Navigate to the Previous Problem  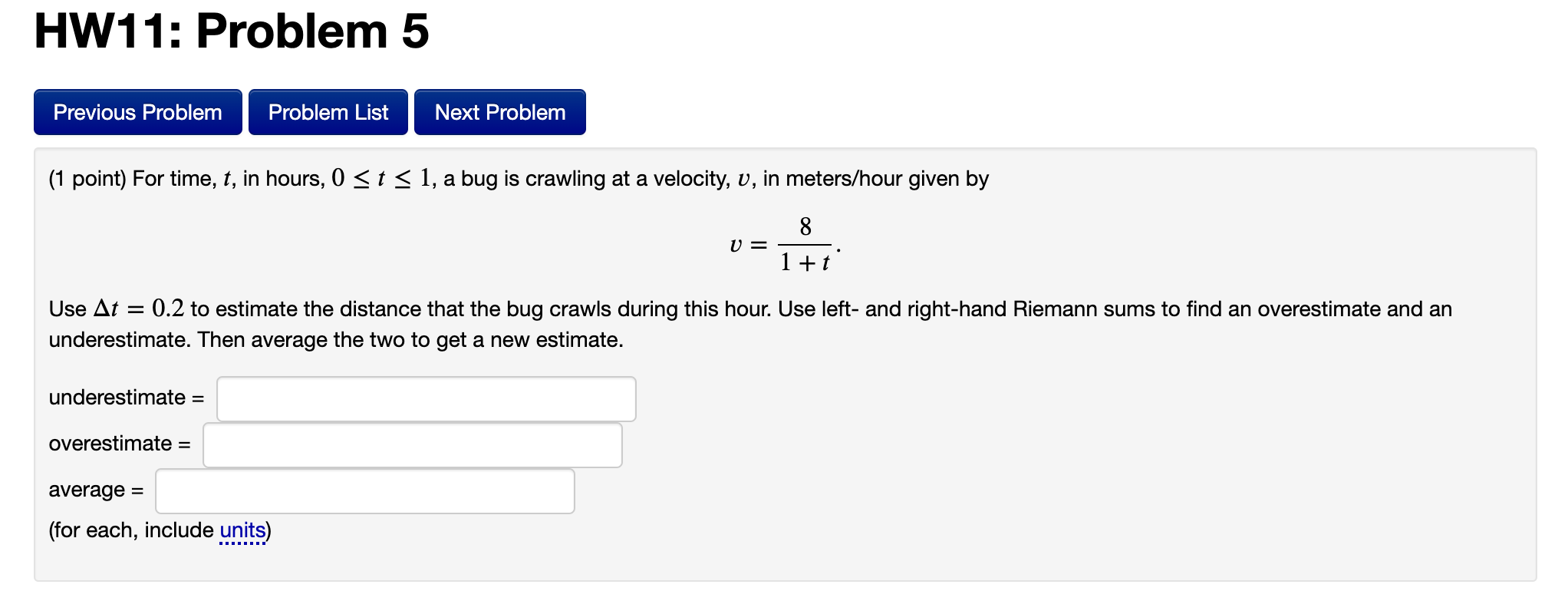[137, 112]
